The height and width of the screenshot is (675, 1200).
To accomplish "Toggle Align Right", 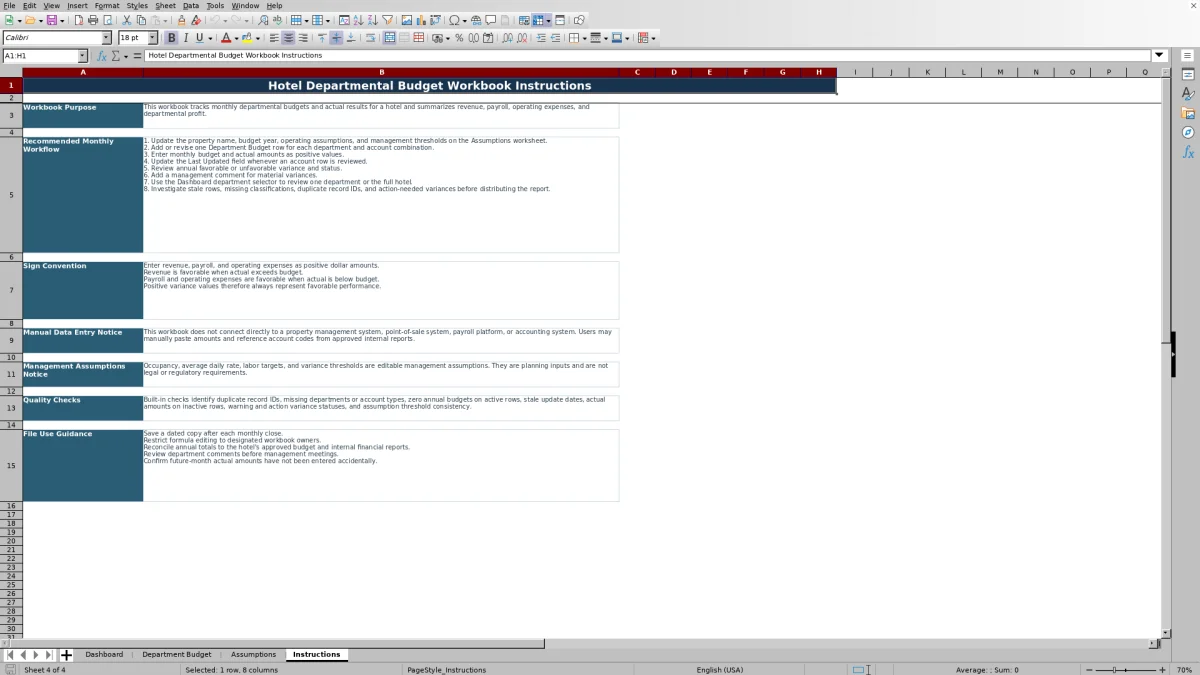I will [x=302, y=38].
